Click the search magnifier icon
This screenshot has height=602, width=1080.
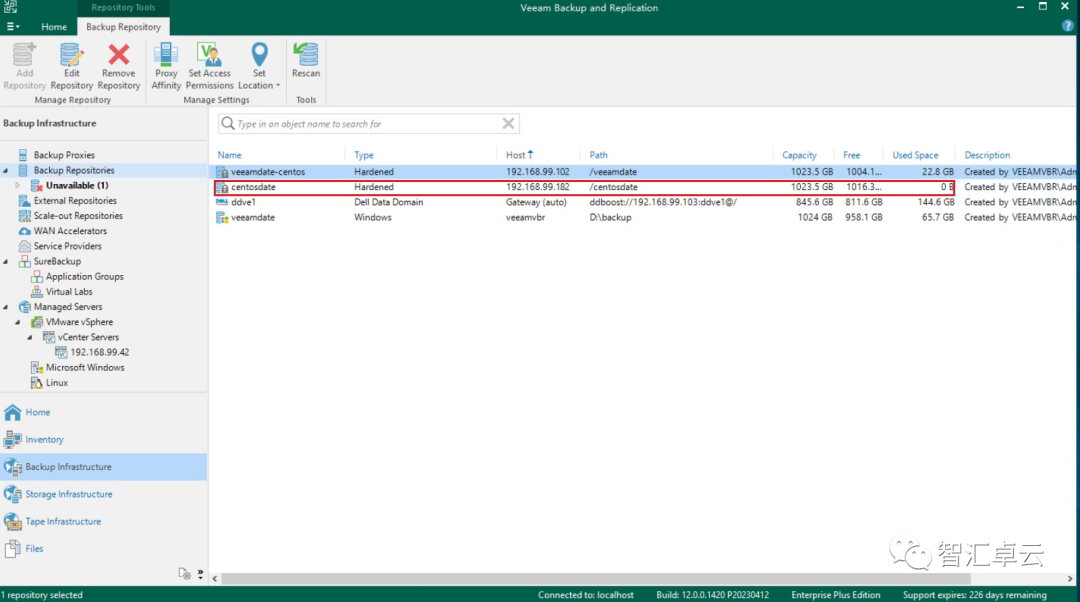click(228, 123)
